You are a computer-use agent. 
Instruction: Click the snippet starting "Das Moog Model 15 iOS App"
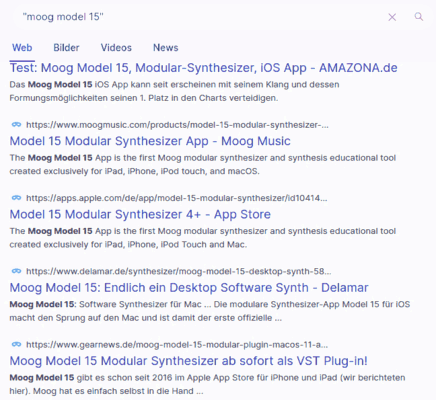click(x=174, y=91)
